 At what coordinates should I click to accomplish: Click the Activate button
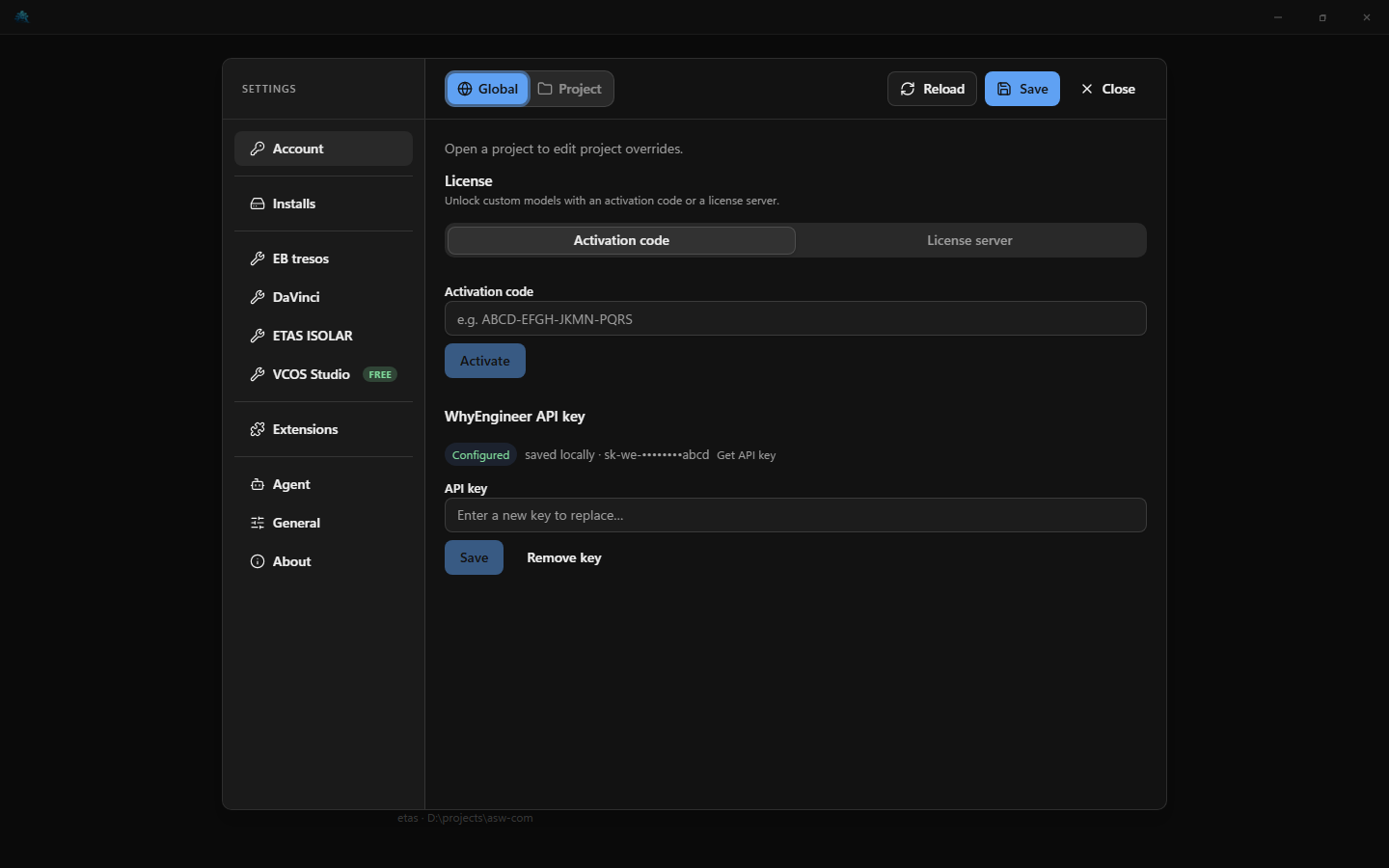point(485,361)
